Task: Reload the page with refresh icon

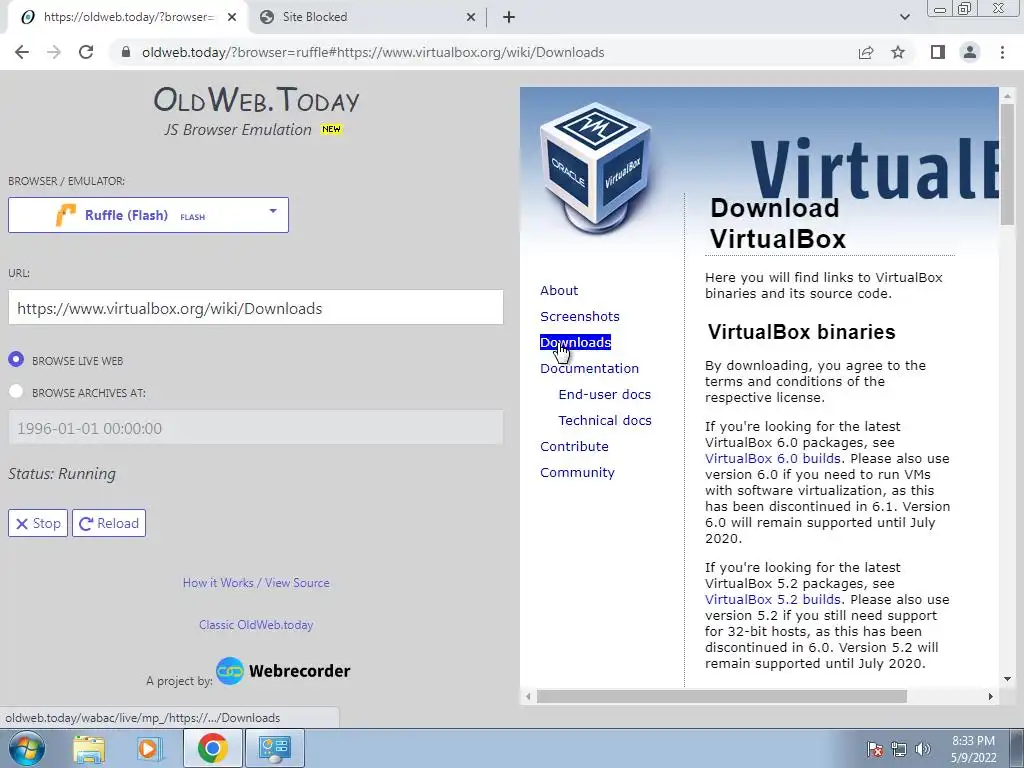Action: click(86, 52)
